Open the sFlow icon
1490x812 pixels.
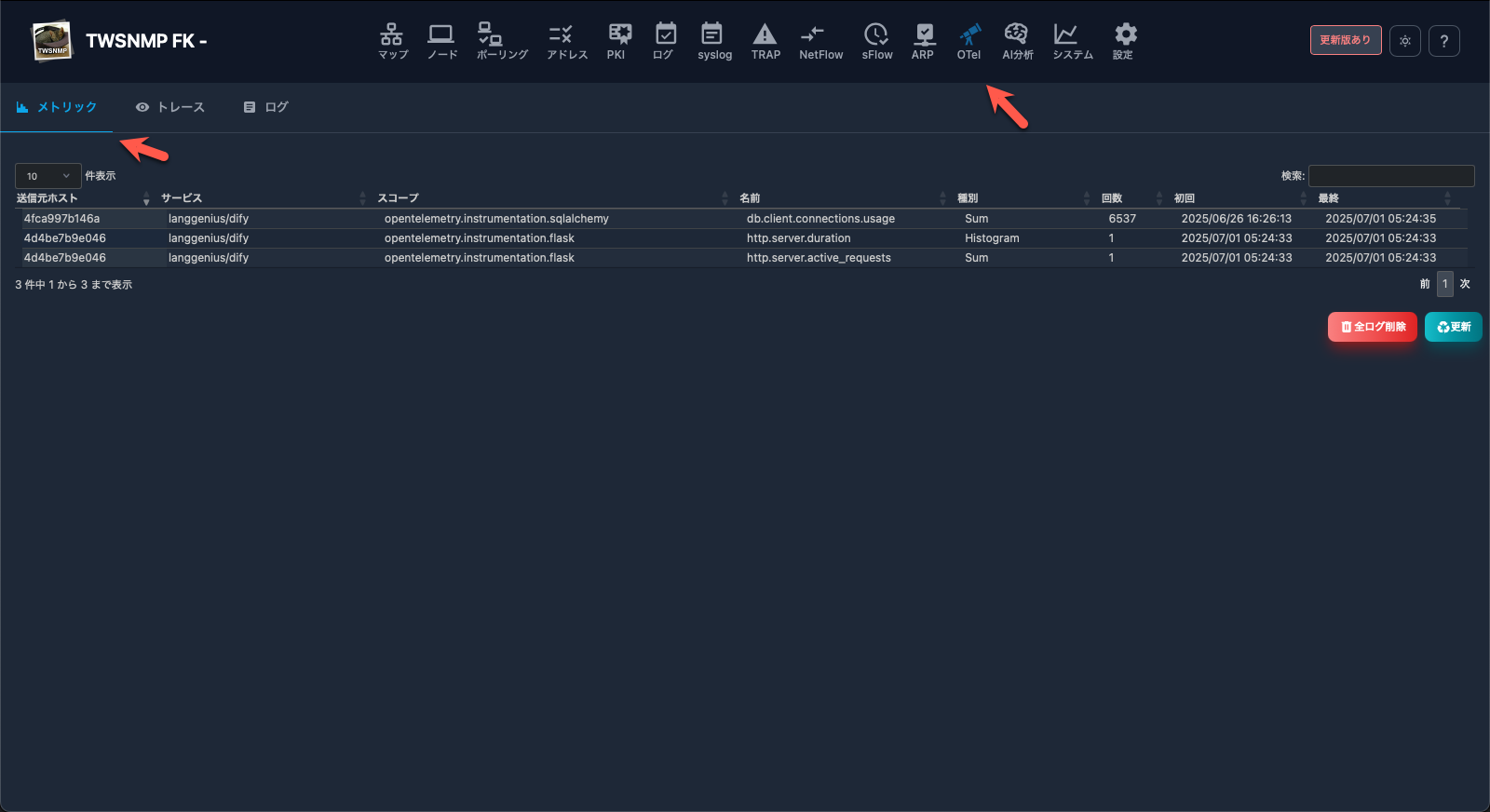[876, 41]
